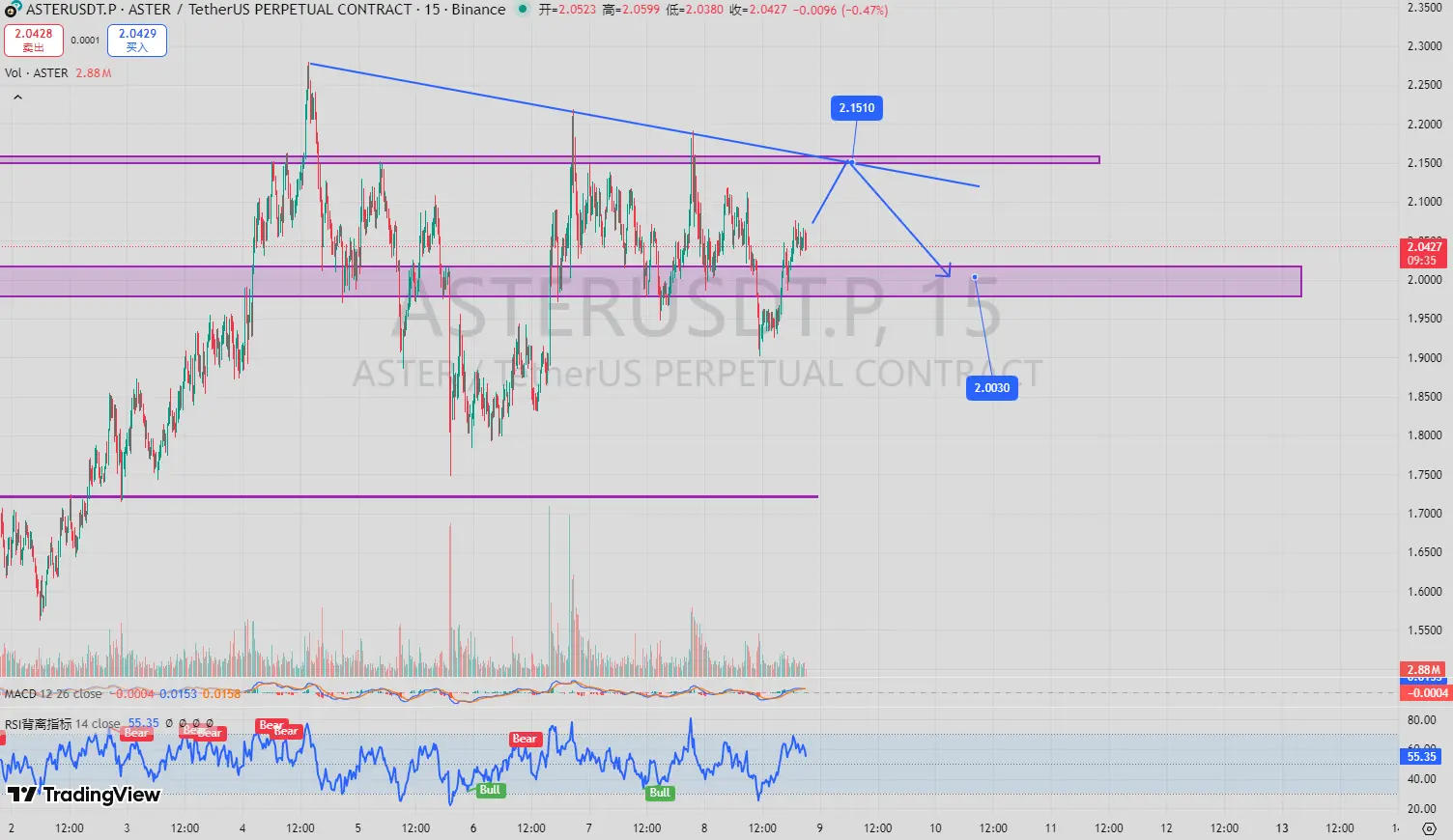Click the TradingView logo
Viewport: 1453px width, 840px height.
click(84, 795)
